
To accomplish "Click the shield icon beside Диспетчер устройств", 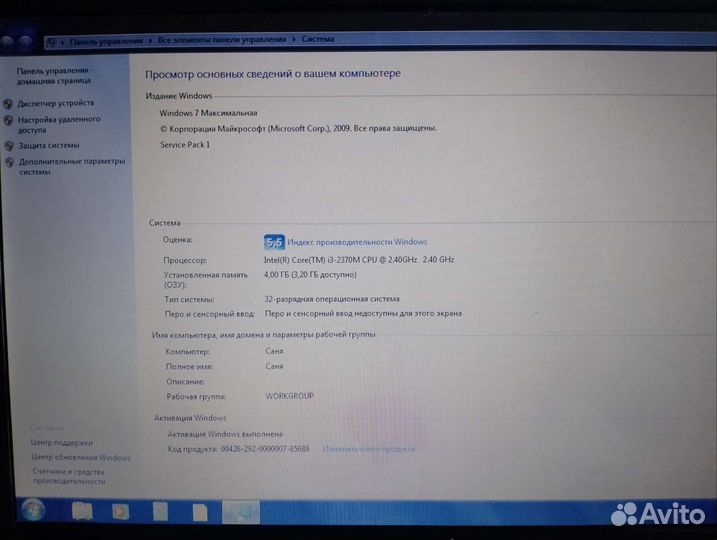I will click(x=8, y=104).
